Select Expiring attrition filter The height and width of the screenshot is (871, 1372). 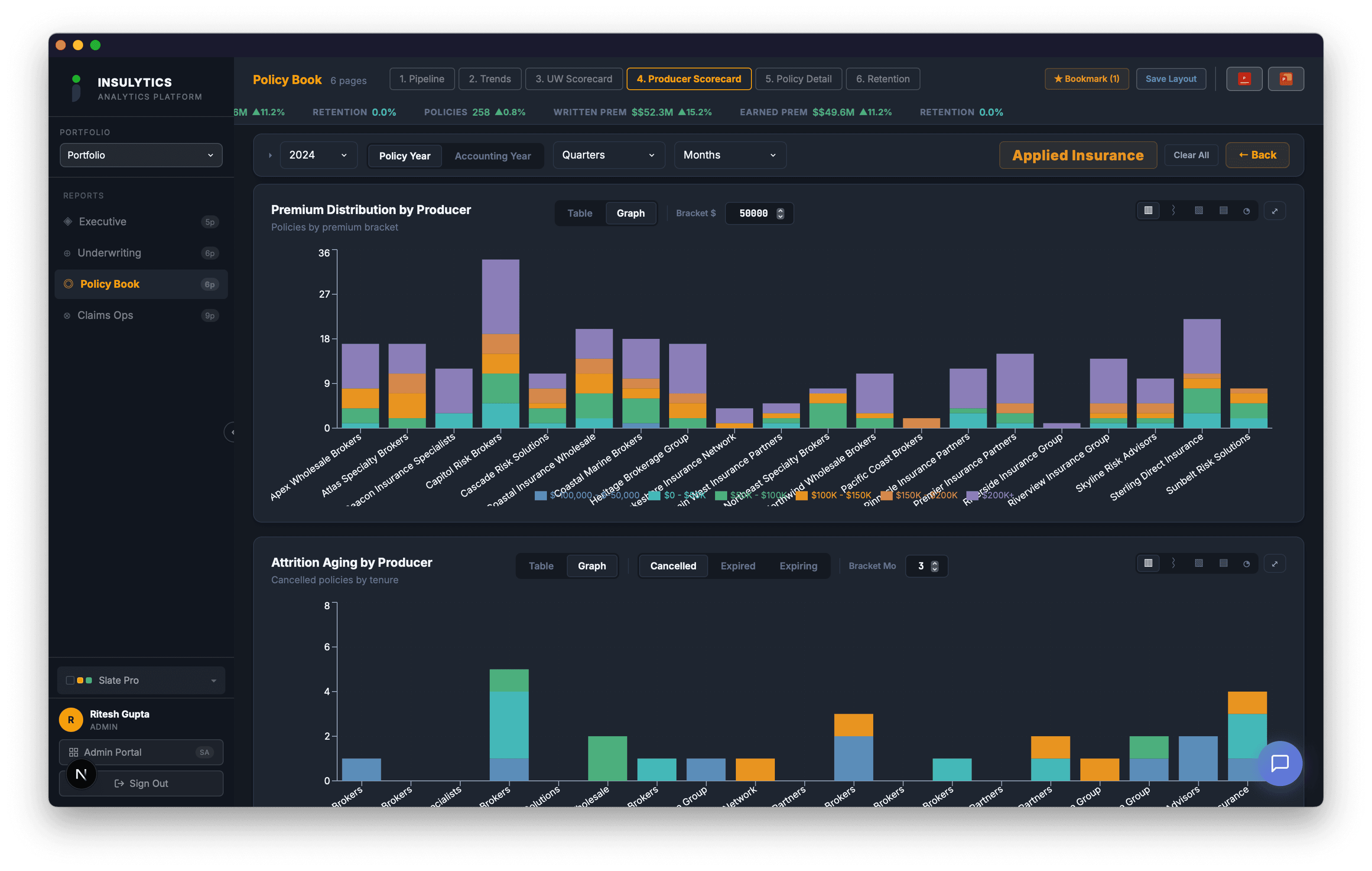tap(798, 565)
